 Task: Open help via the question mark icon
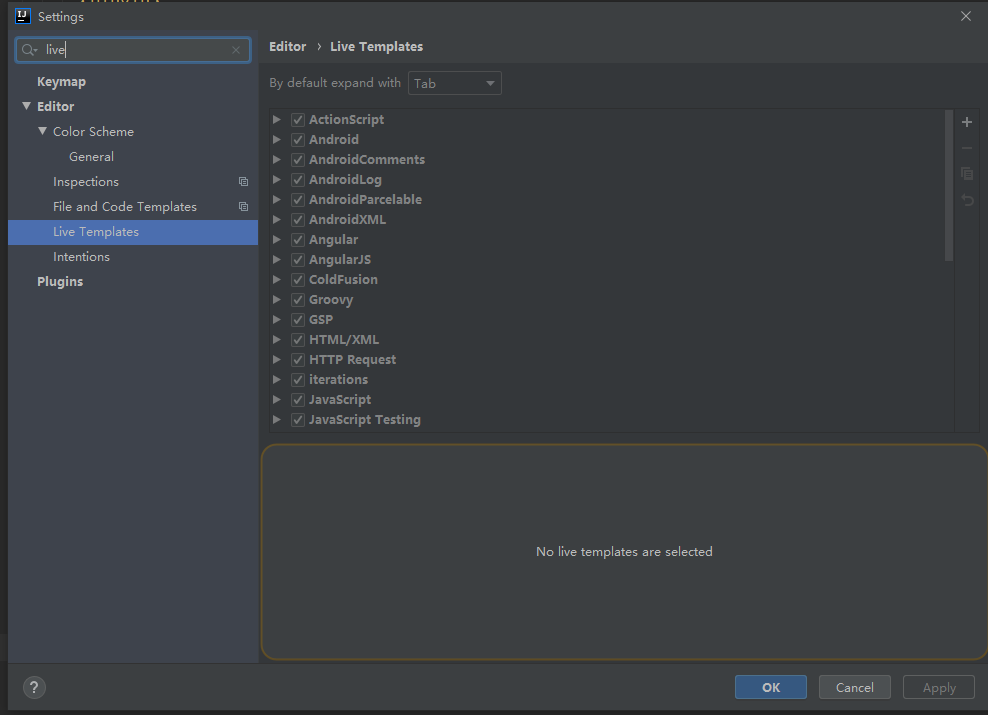34,687
